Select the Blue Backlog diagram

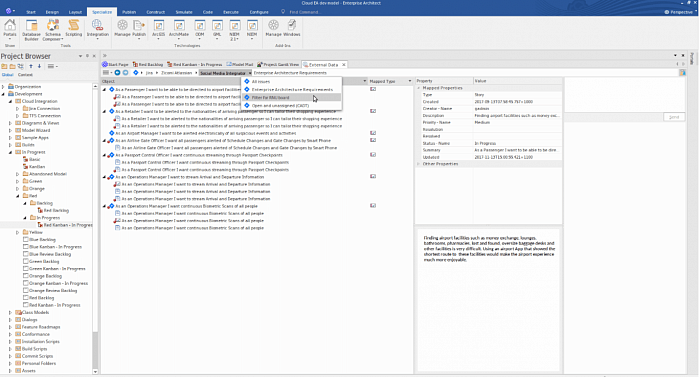(39, 240)
